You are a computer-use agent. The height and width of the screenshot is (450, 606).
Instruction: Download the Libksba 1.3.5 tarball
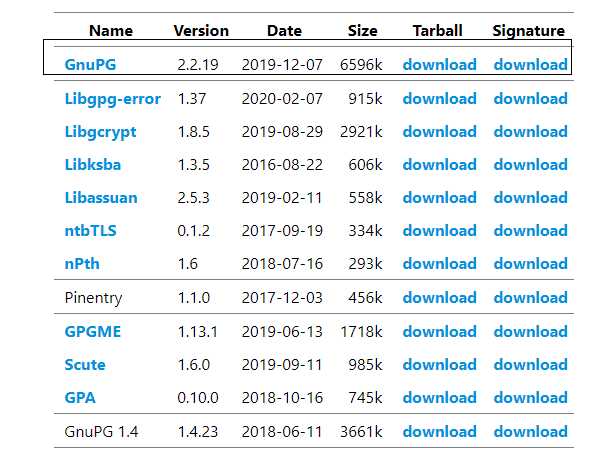tap(439, 165)
